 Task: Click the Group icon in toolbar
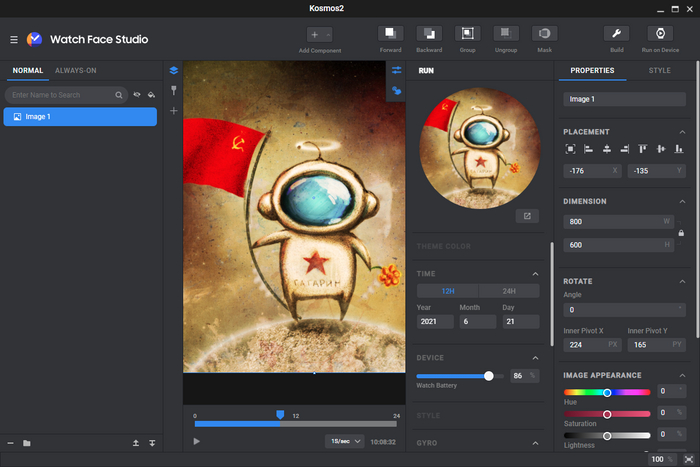[x=468, y=34]
